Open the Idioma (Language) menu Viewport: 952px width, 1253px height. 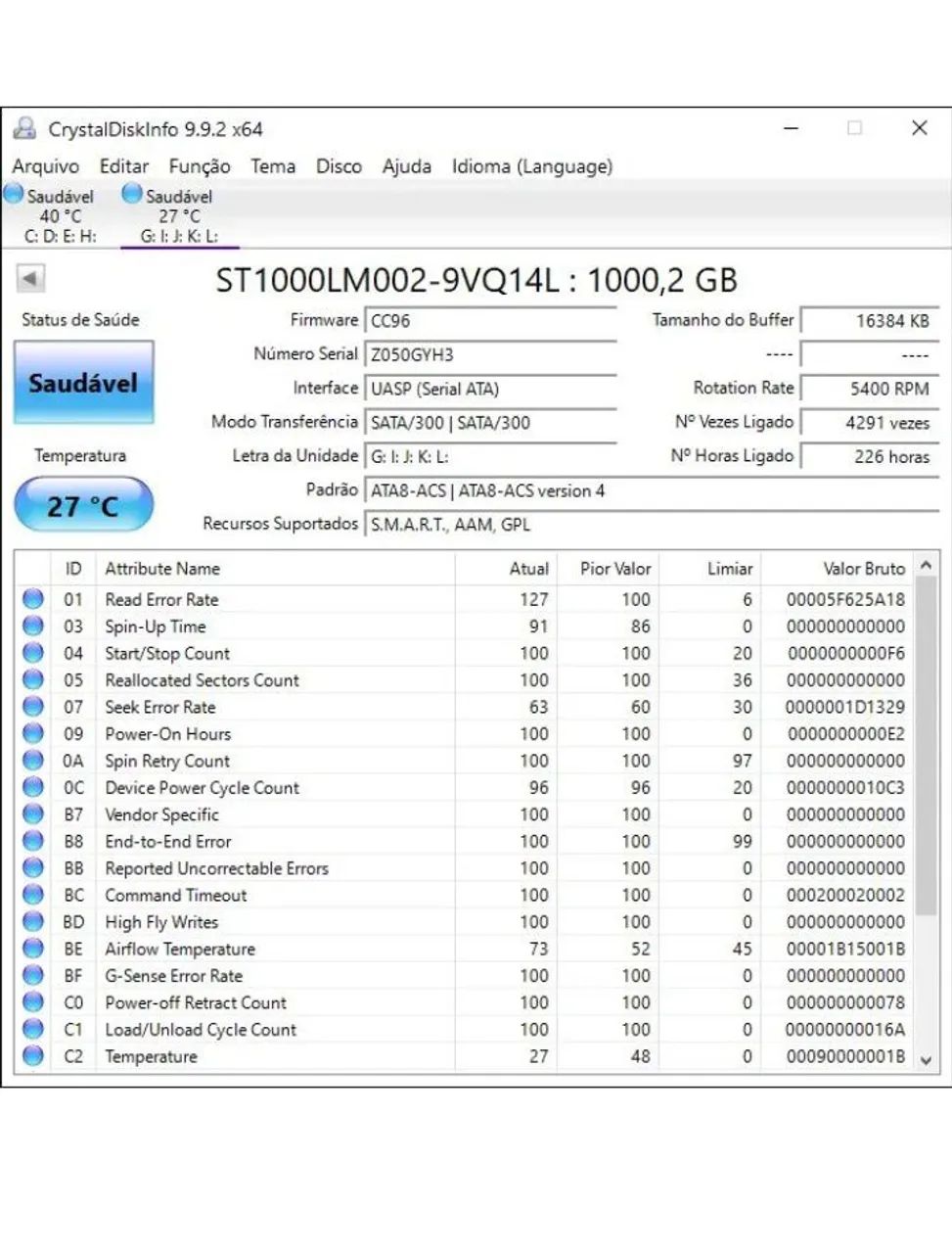532,166
